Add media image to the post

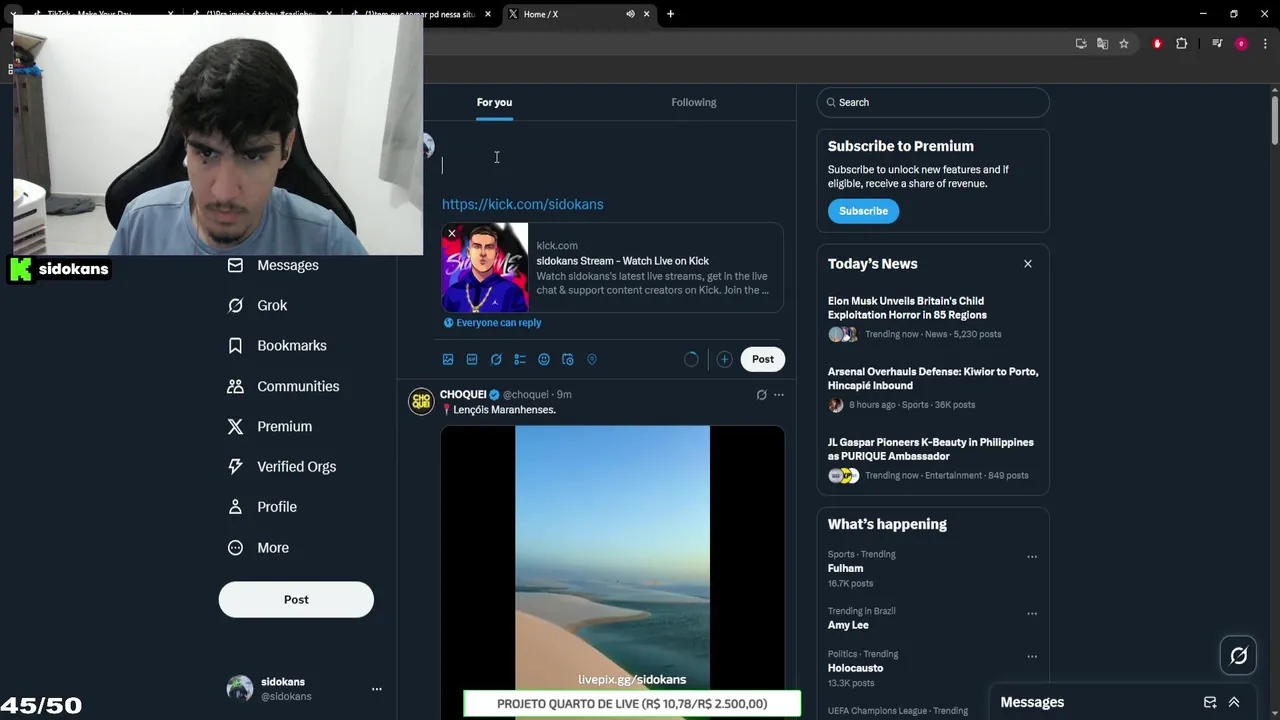tap(448, 359)
